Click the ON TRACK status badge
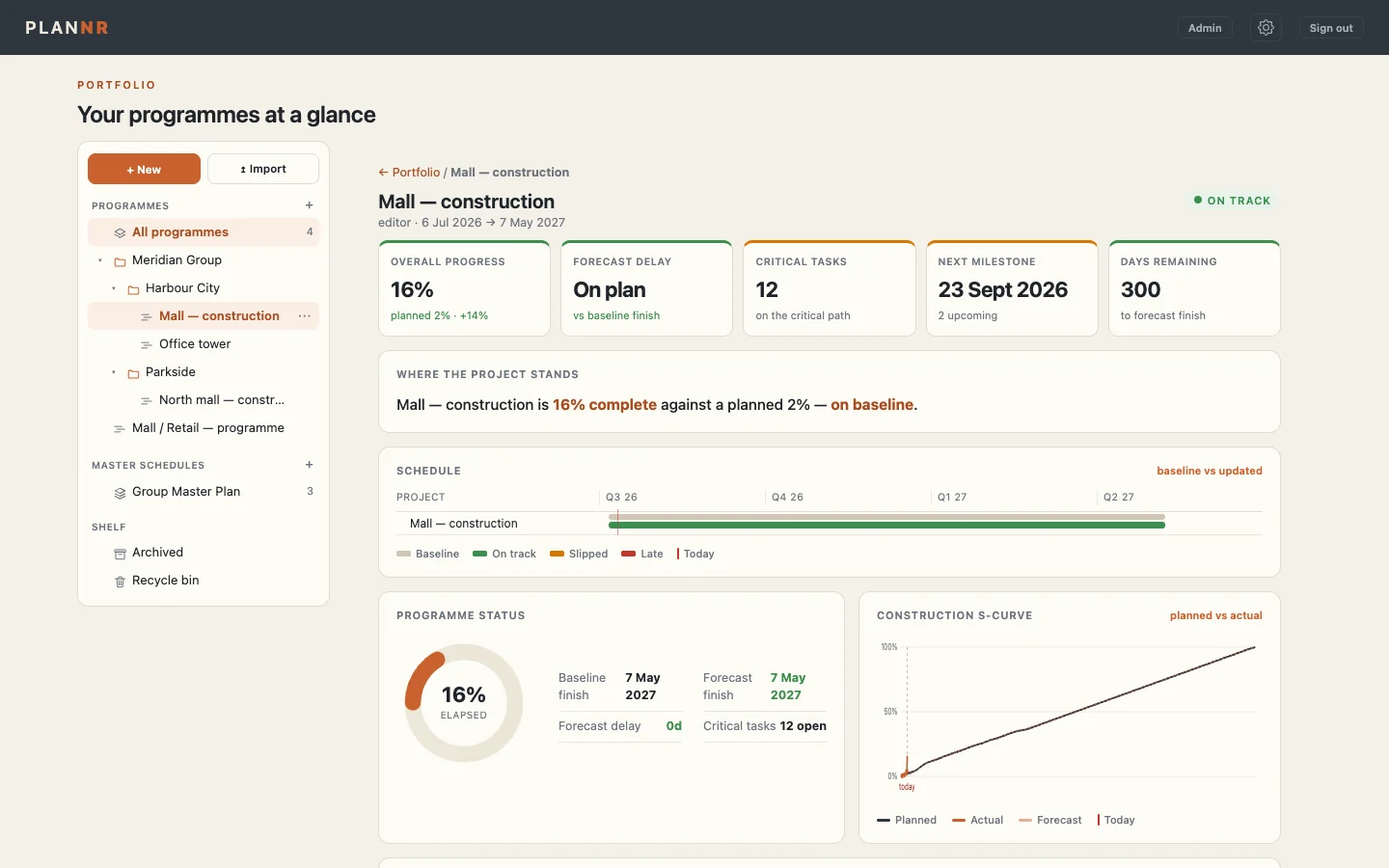1389x868 pixels. click(x=1232, y=201)
